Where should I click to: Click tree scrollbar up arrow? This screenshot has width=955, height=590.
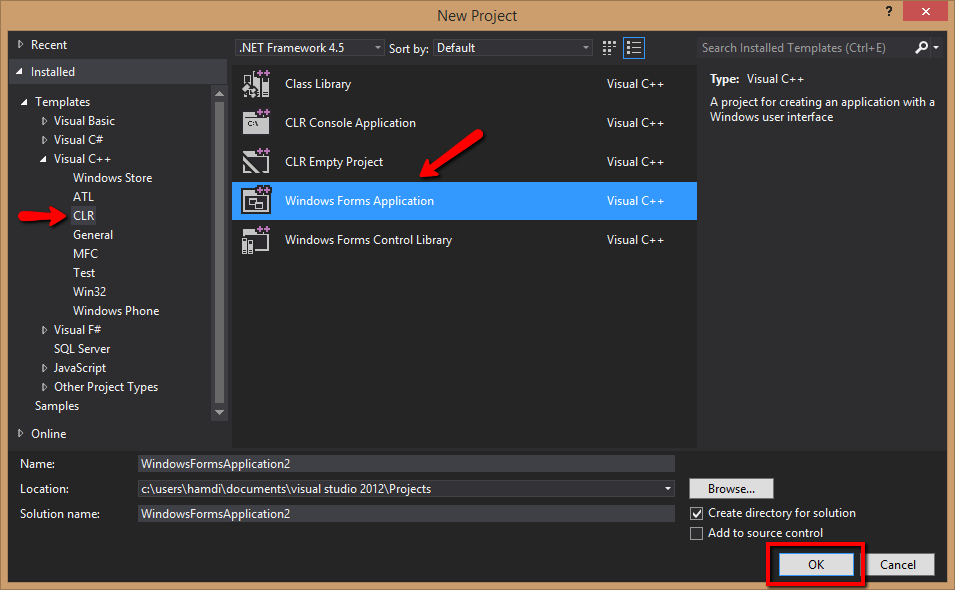pyautogui.click(x=220, y=94)
